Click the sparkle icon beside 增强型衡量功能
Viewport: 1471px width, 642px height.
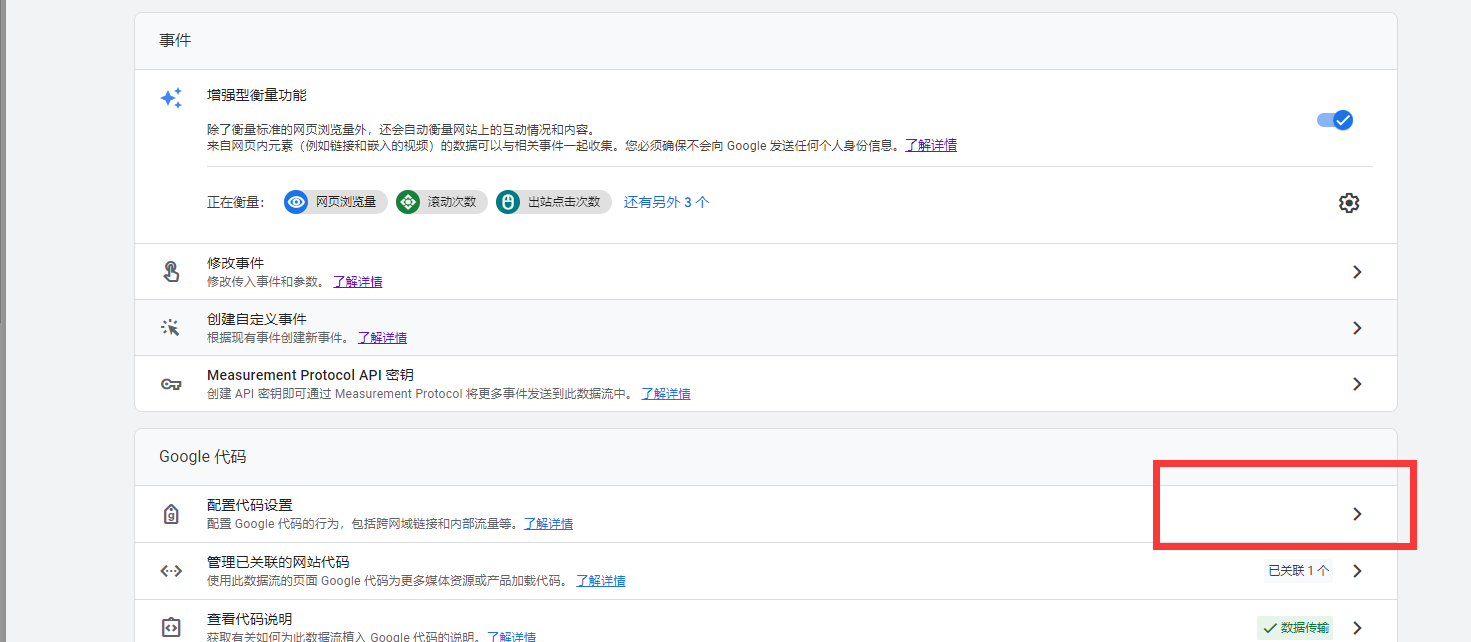click(x=170, y=97)
